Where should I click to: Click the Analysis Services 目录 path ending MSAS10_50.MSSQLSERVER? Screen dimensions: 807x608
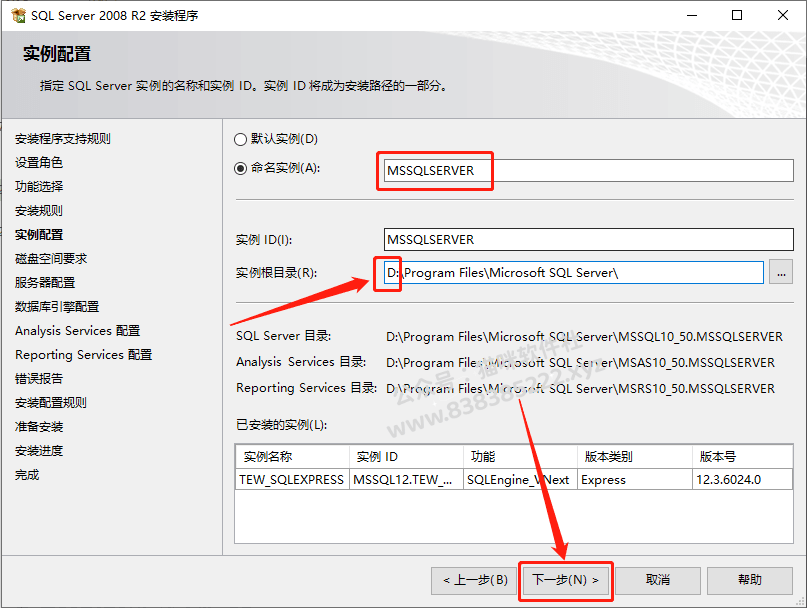tap(580, 362)
